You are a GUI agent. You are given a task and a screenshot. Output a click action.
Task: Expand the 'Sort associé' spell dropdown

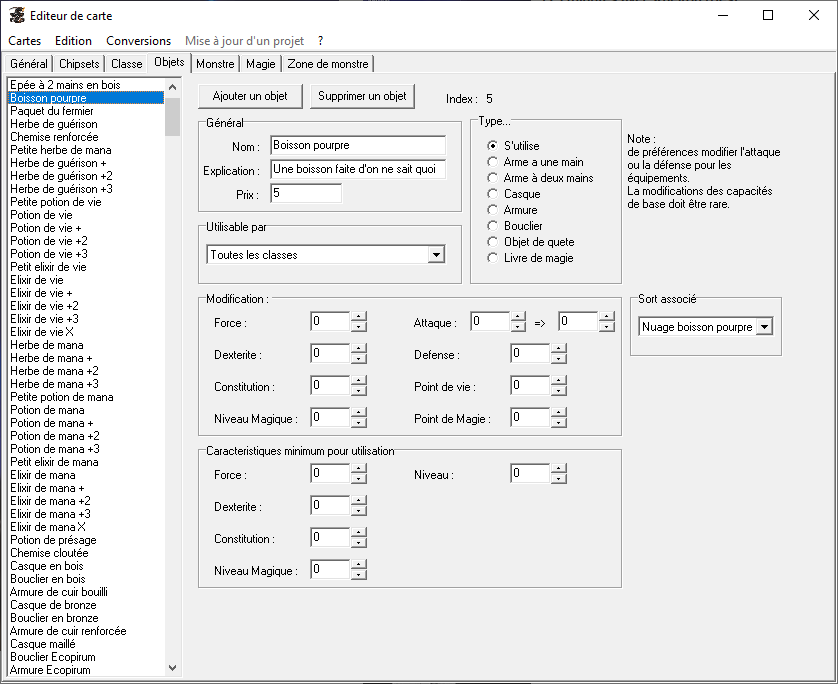click(x=764, y=327)
